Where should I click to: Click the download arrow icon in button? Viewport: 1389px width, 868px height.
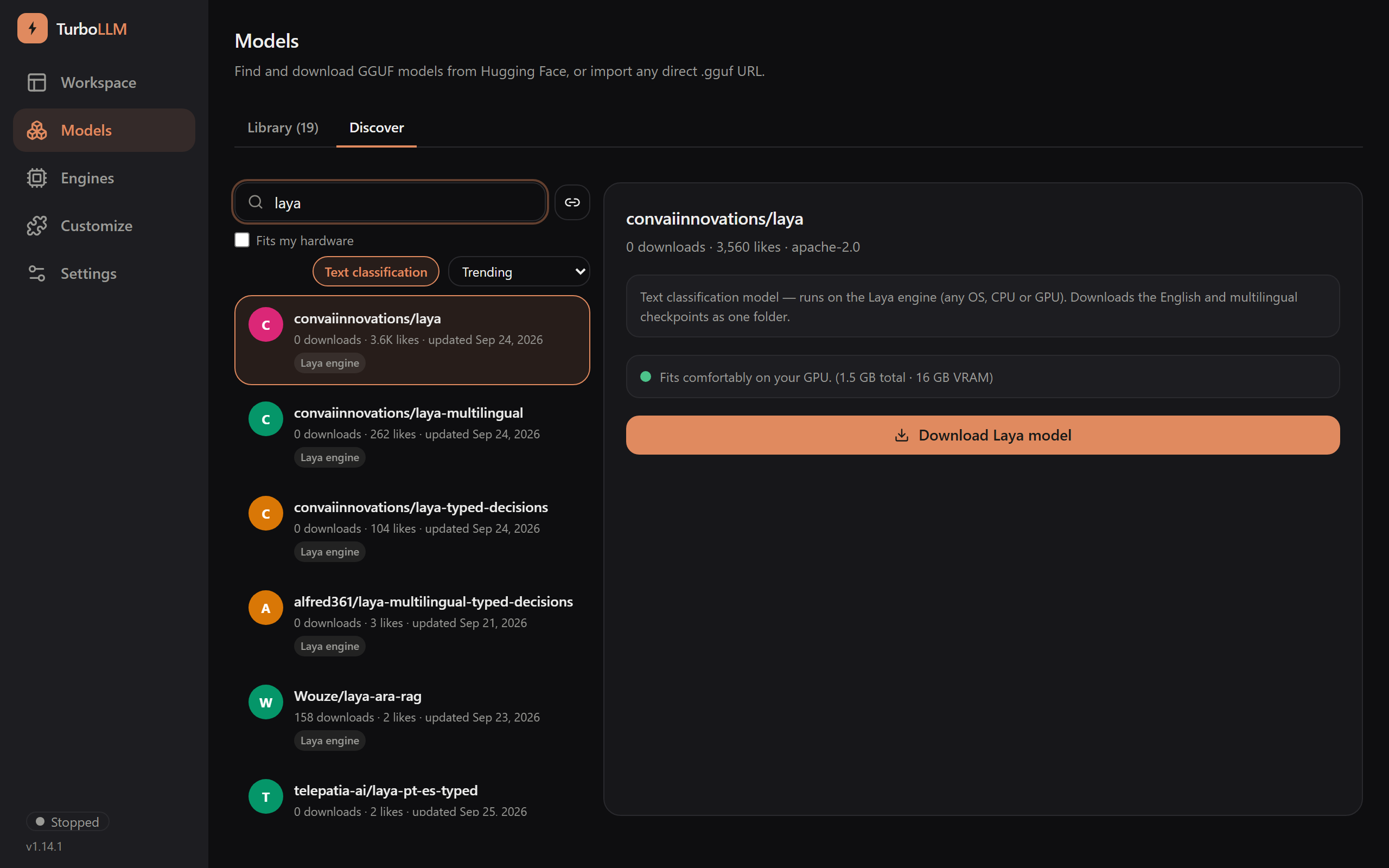pyautogui.click(x=902, y=435)
